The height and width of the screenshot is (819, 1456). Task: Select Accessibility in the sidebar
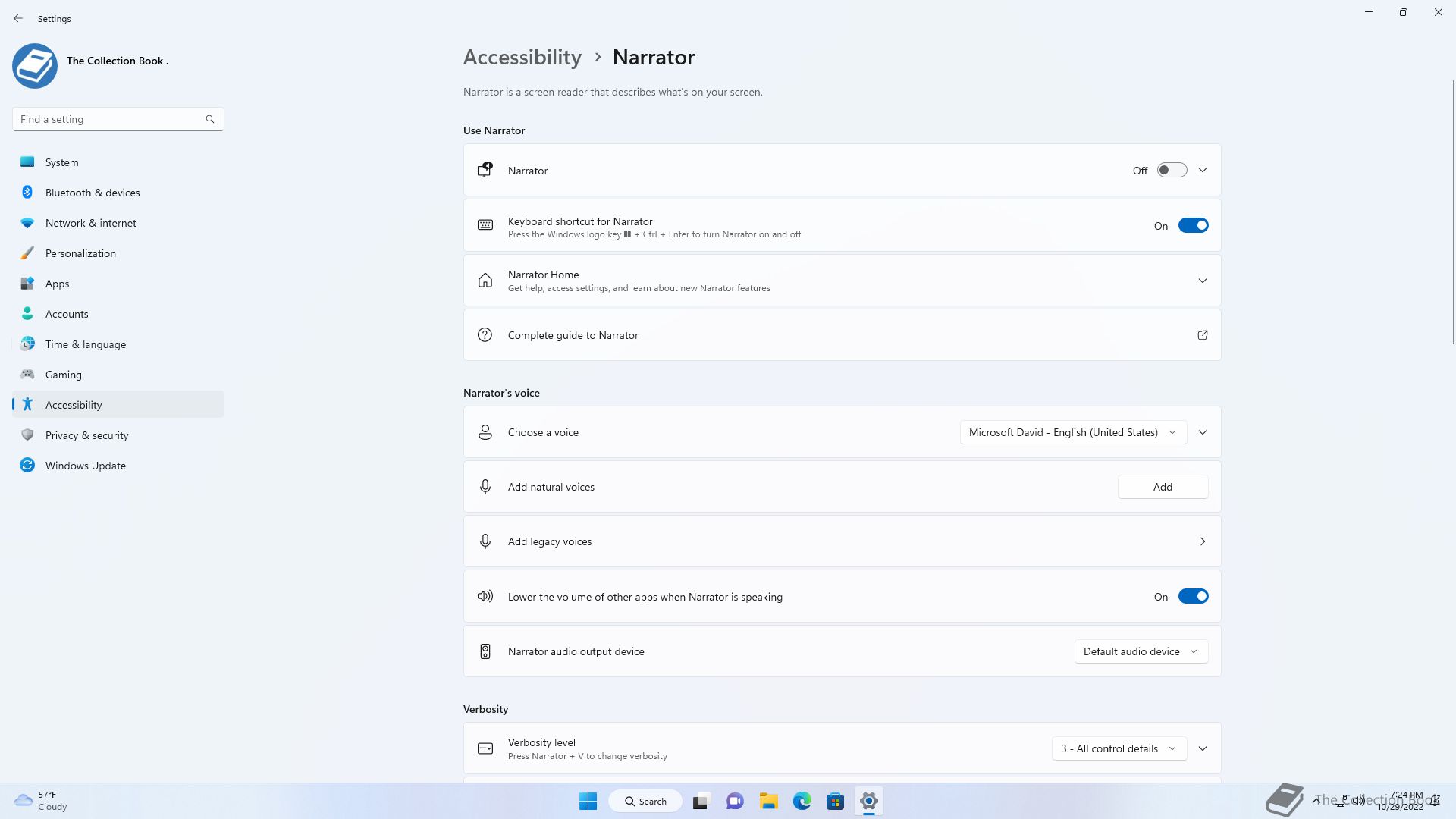coord(118,405)
